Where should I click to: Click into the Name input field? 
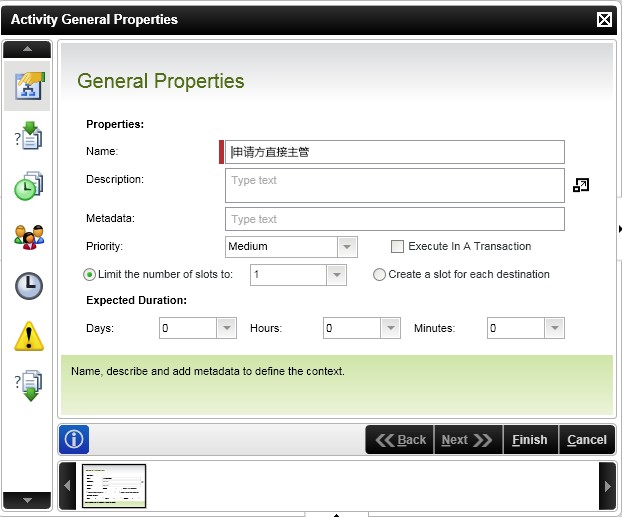click(395, 152)
